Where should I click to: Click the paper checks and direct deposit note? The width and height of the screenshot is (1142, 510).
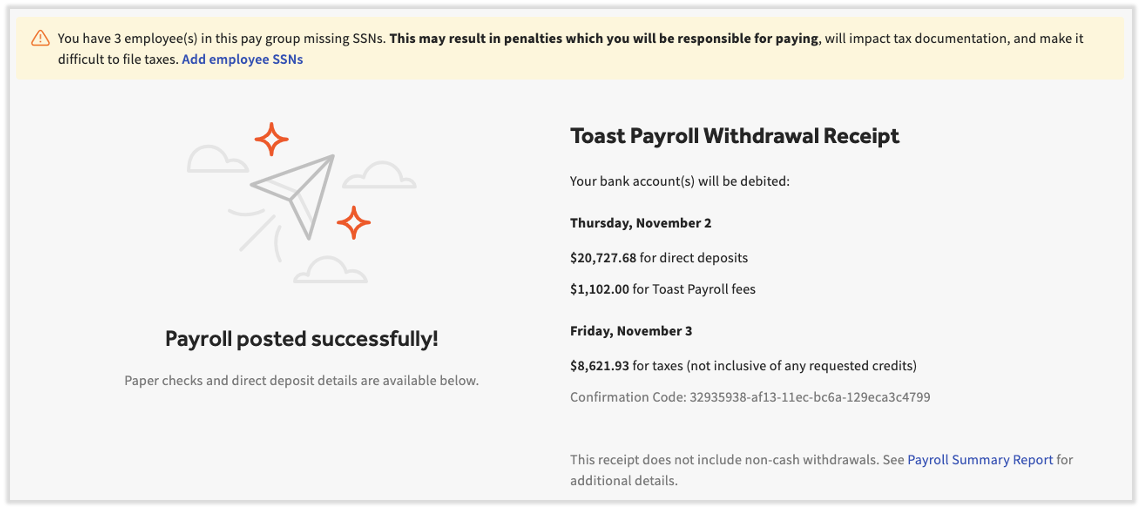click(x=301, y=380)
